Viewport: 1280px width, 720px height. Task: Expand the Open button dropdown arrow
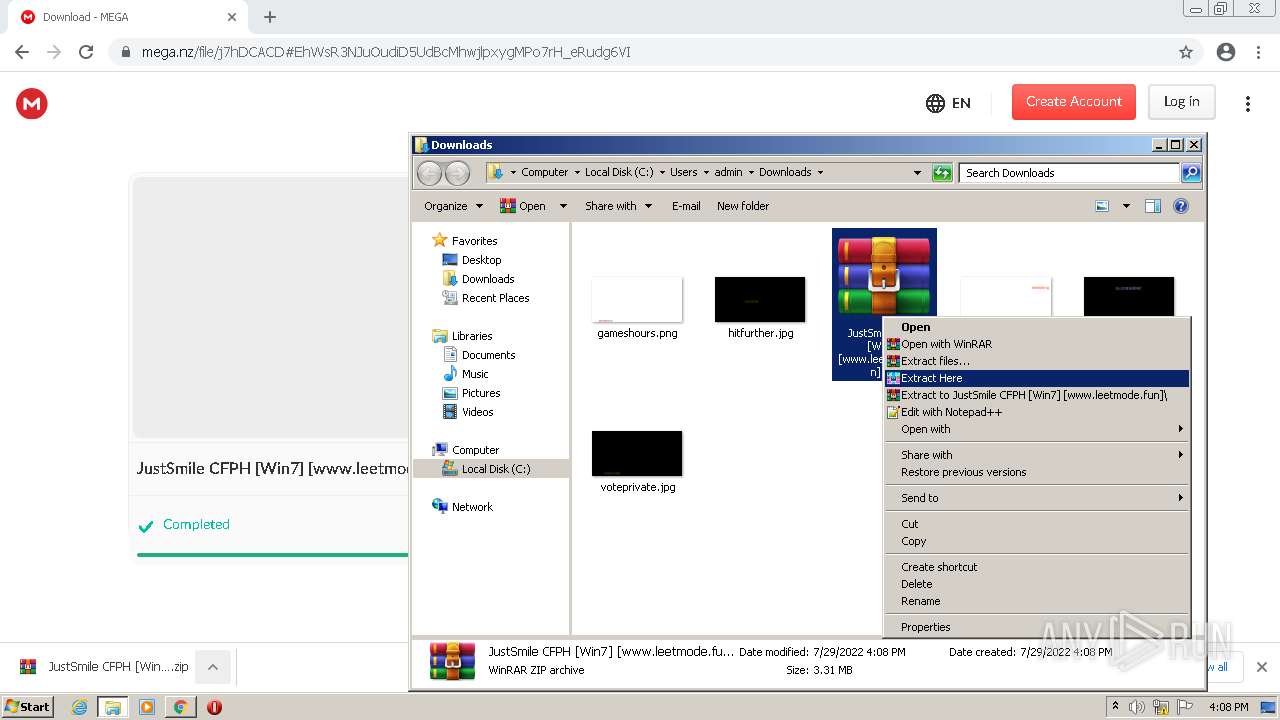click(563, 206)
